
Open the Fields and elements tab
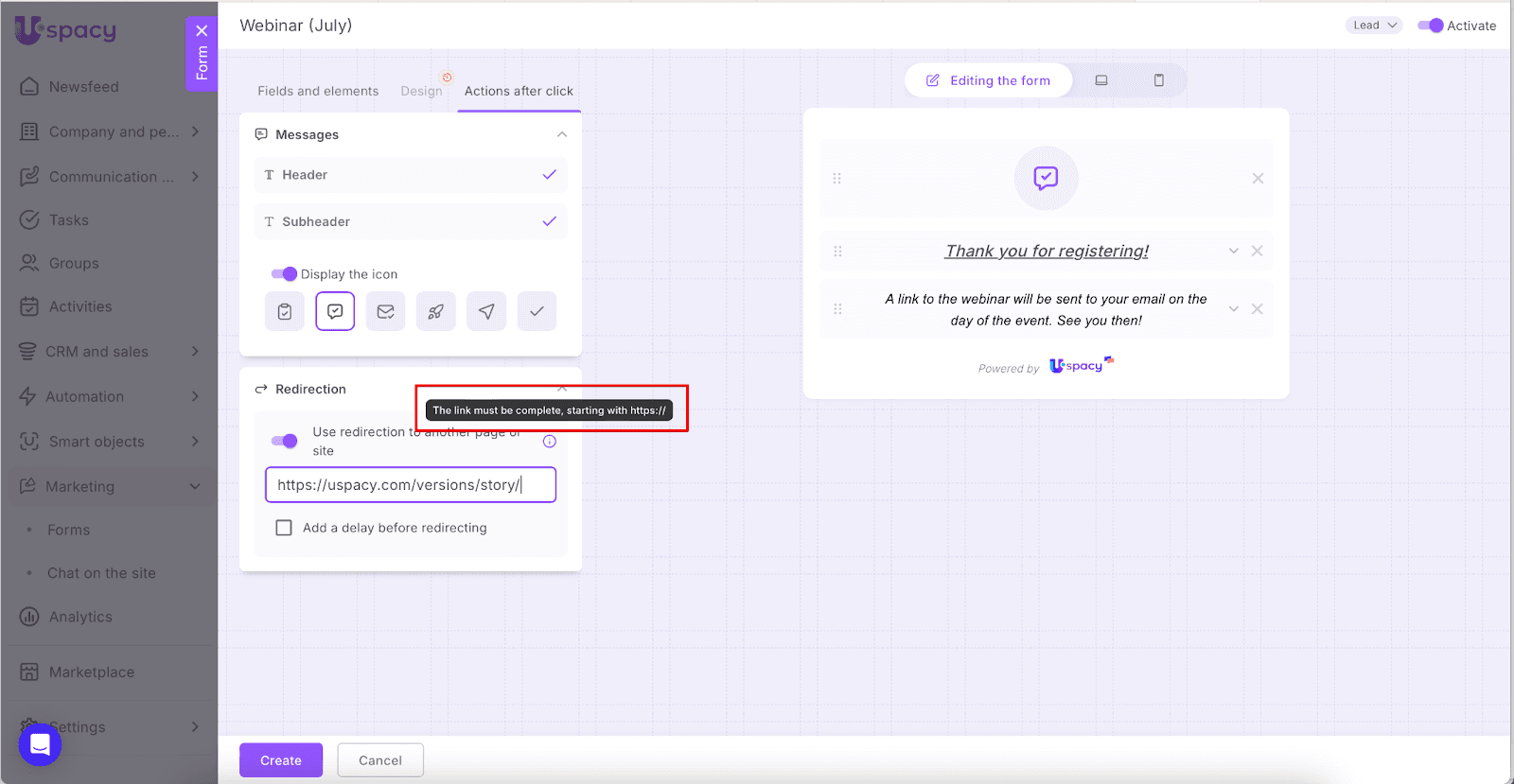coord(318,91)
